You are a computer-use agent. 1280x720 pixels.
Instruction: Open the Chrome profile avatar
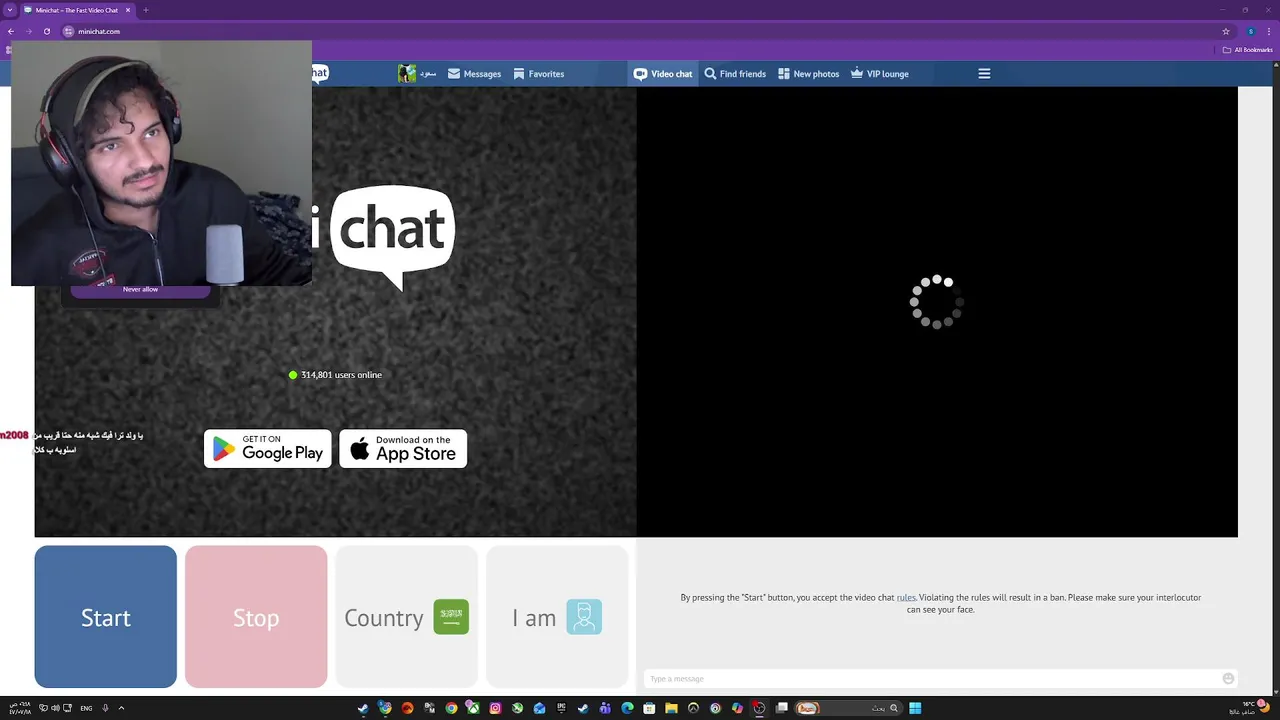1250,31
